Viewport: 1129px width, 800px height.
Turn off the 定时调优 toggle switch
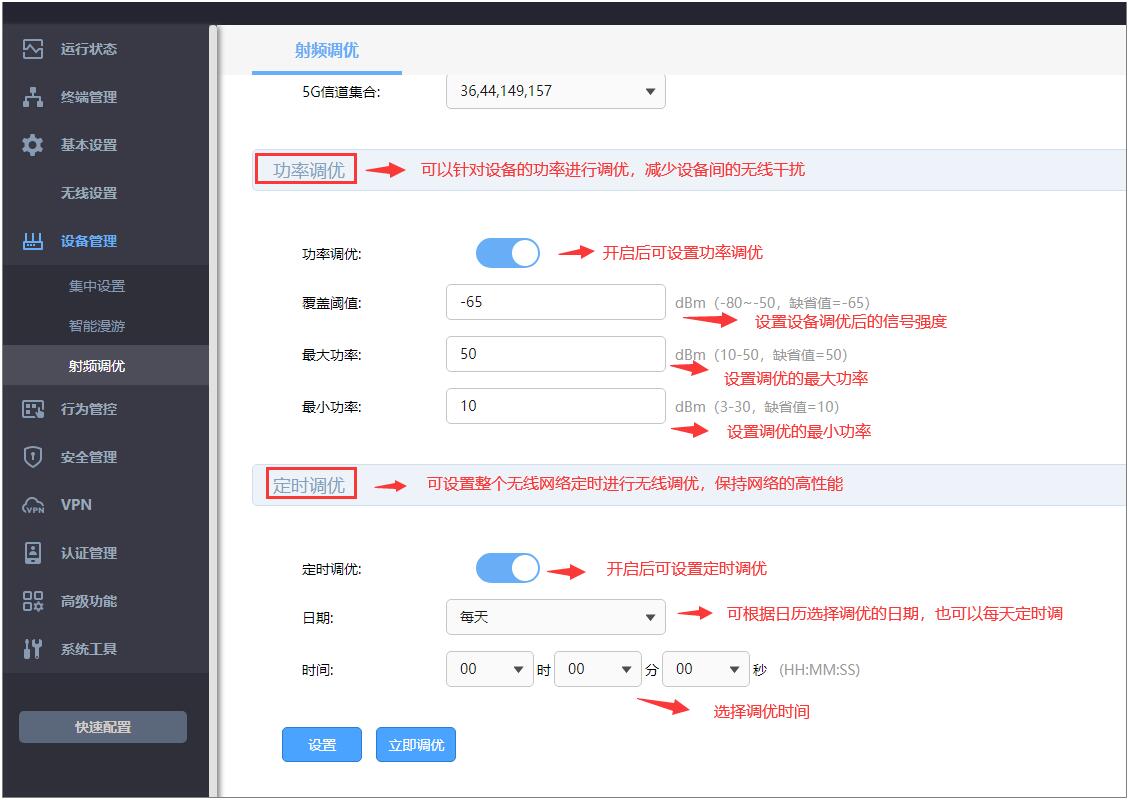508,569
